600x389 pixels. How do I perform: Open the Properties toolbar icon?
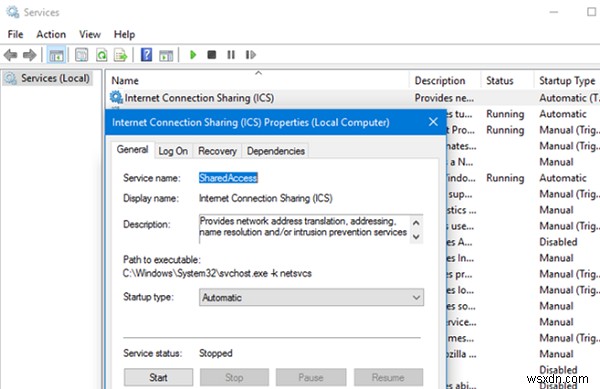click(82, 55)
